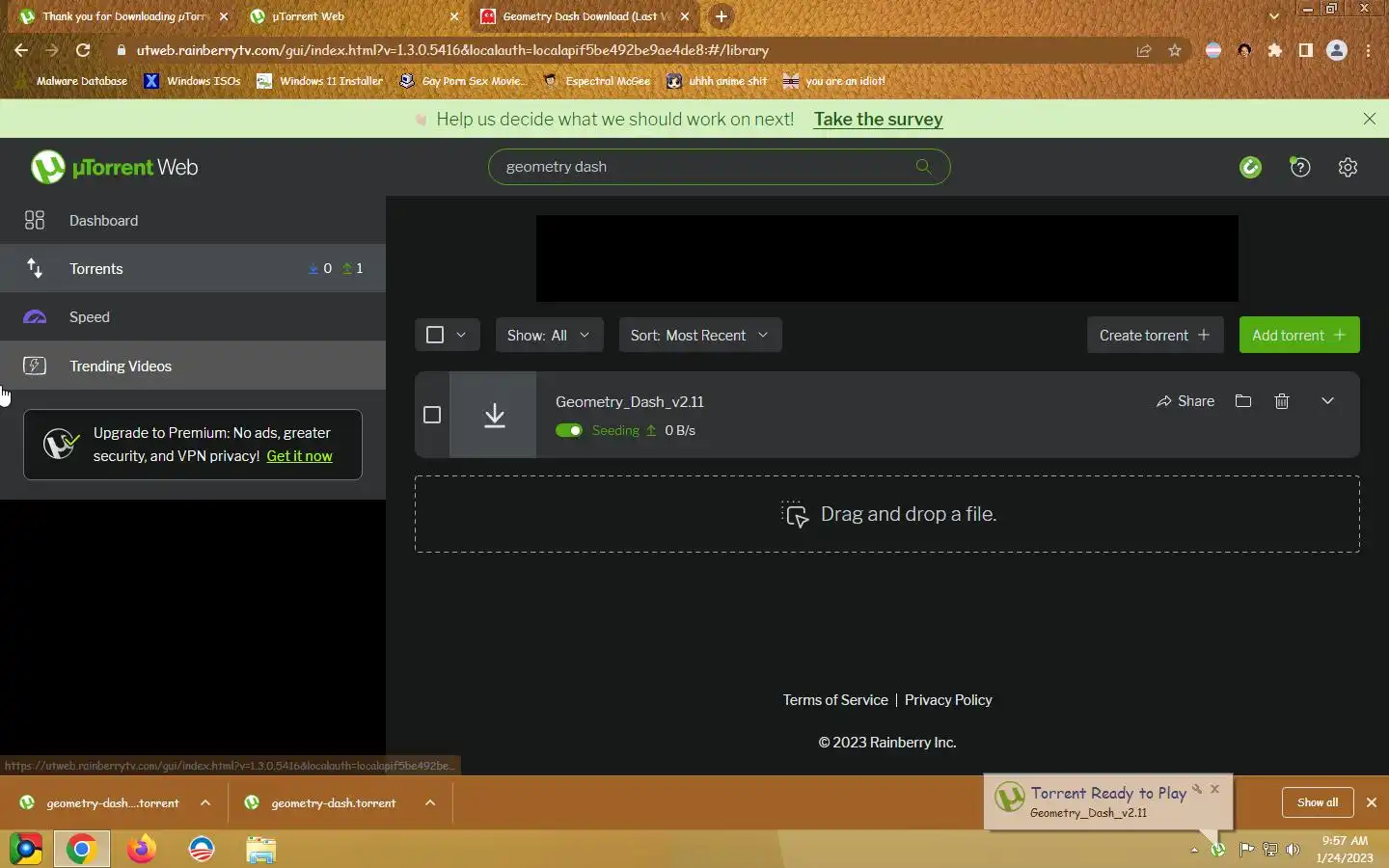The image size is (1389, 868).
Task: Toggle the Seeding switch for Geometry_Dash_v2.11
Action: (x=569, y=430)
